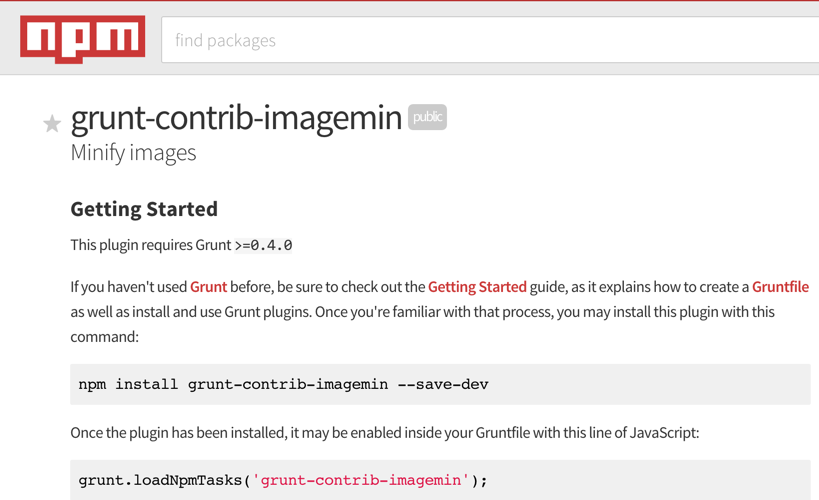Screen dimensions: 819x500
Task: Click the "public" badge
Action: [x=427, y=117]
